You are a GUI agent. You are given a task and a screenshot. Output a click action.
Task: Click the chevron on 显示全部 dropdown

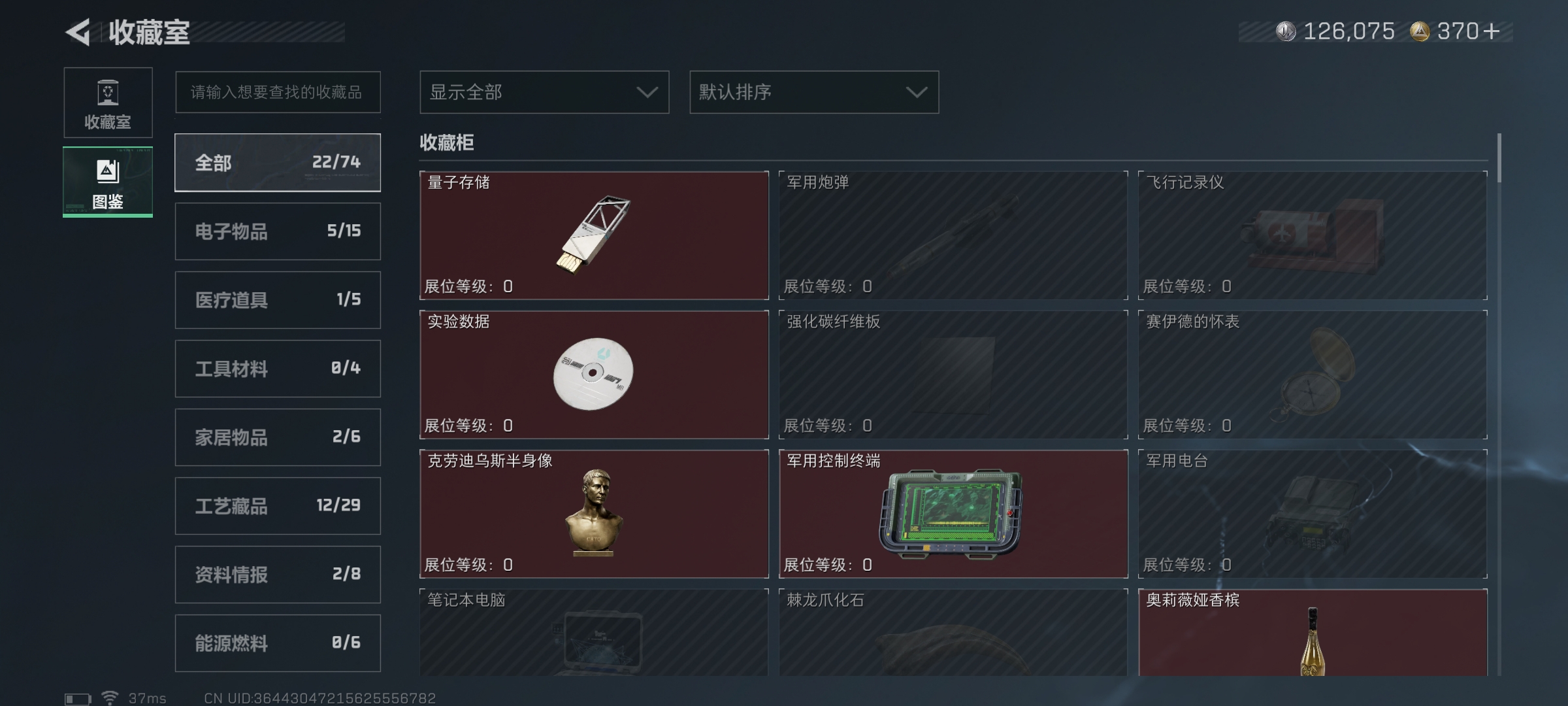point(647,93)
